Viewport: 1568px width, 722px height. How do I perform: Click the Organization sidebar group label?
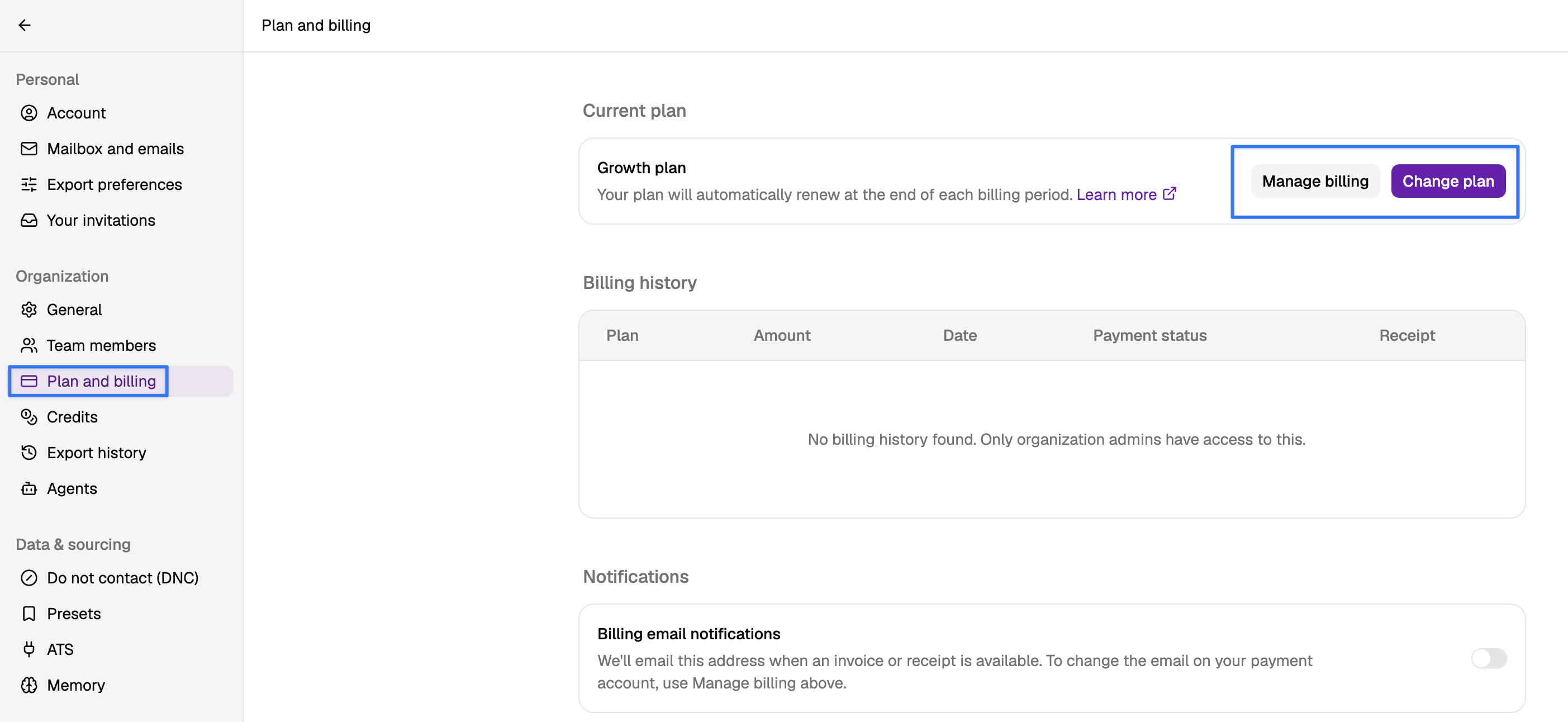coord(62,275)
